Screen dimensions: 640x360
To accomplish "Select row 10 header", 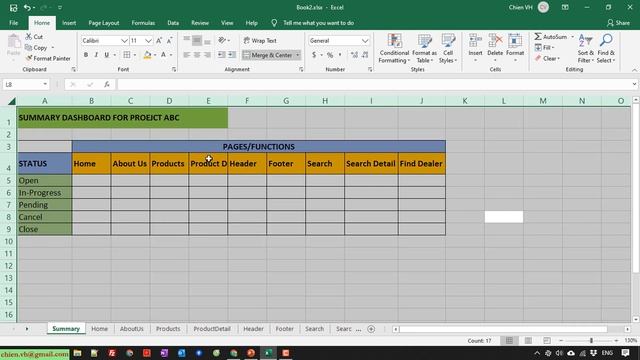I will tap(8, 241).
